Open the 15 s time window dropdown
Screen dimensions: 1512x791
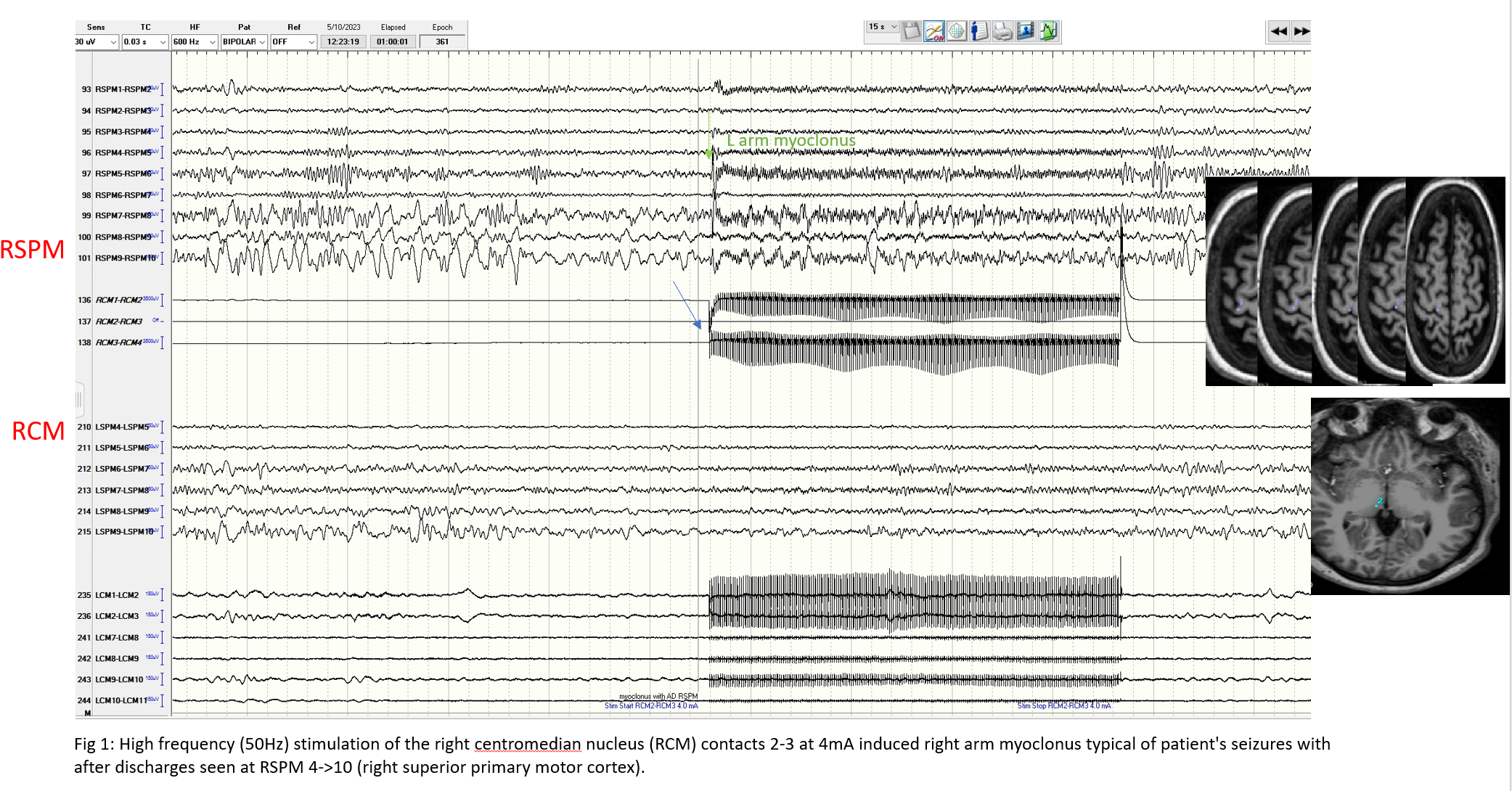coord(894,27)
